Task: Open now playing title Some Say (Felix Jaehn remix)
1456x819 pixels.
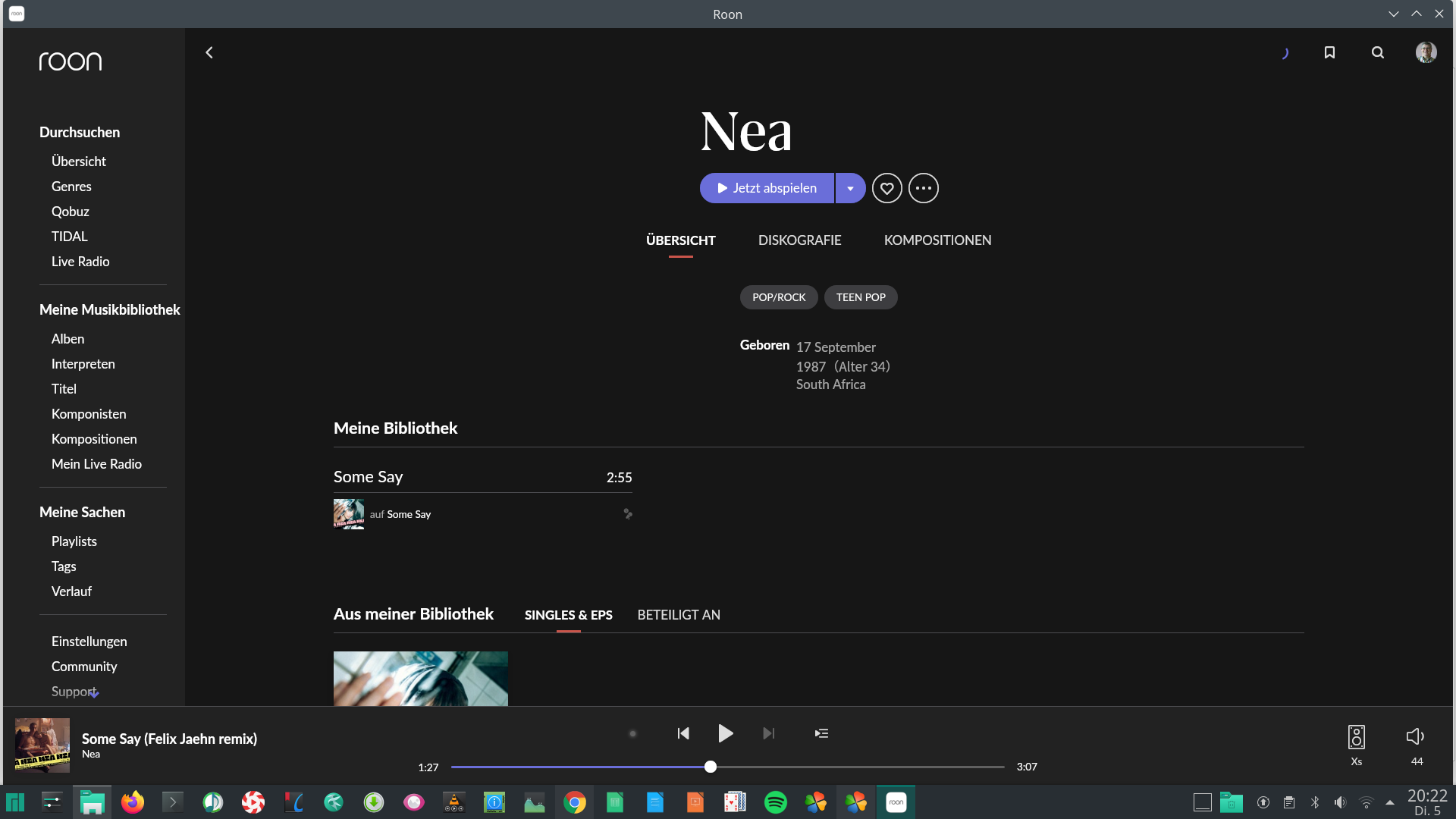Action: [x=169, y=739]
